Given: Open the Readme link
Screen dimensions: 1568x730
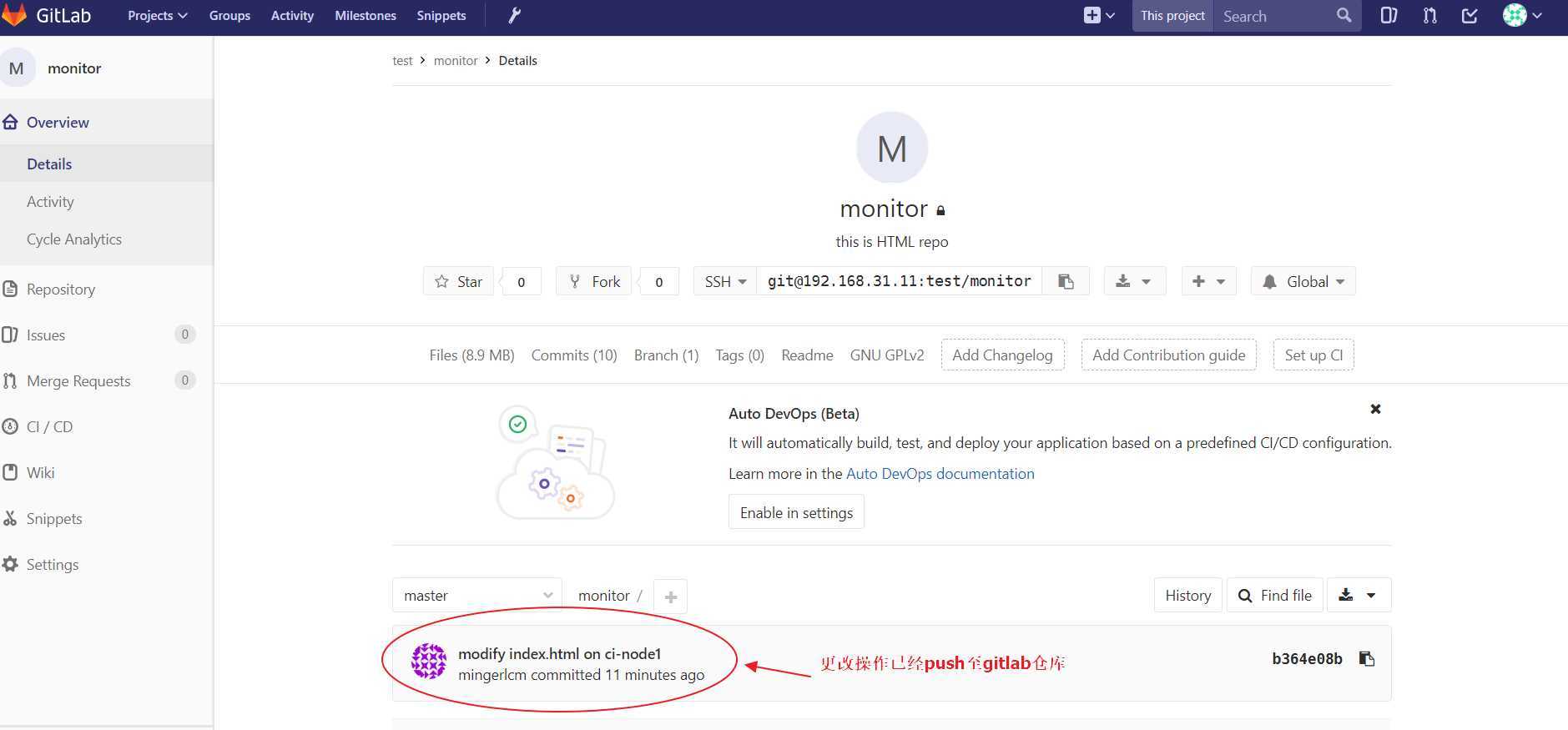Looking at the screenshot, I should pyautogui.click(x=807, y=355).
